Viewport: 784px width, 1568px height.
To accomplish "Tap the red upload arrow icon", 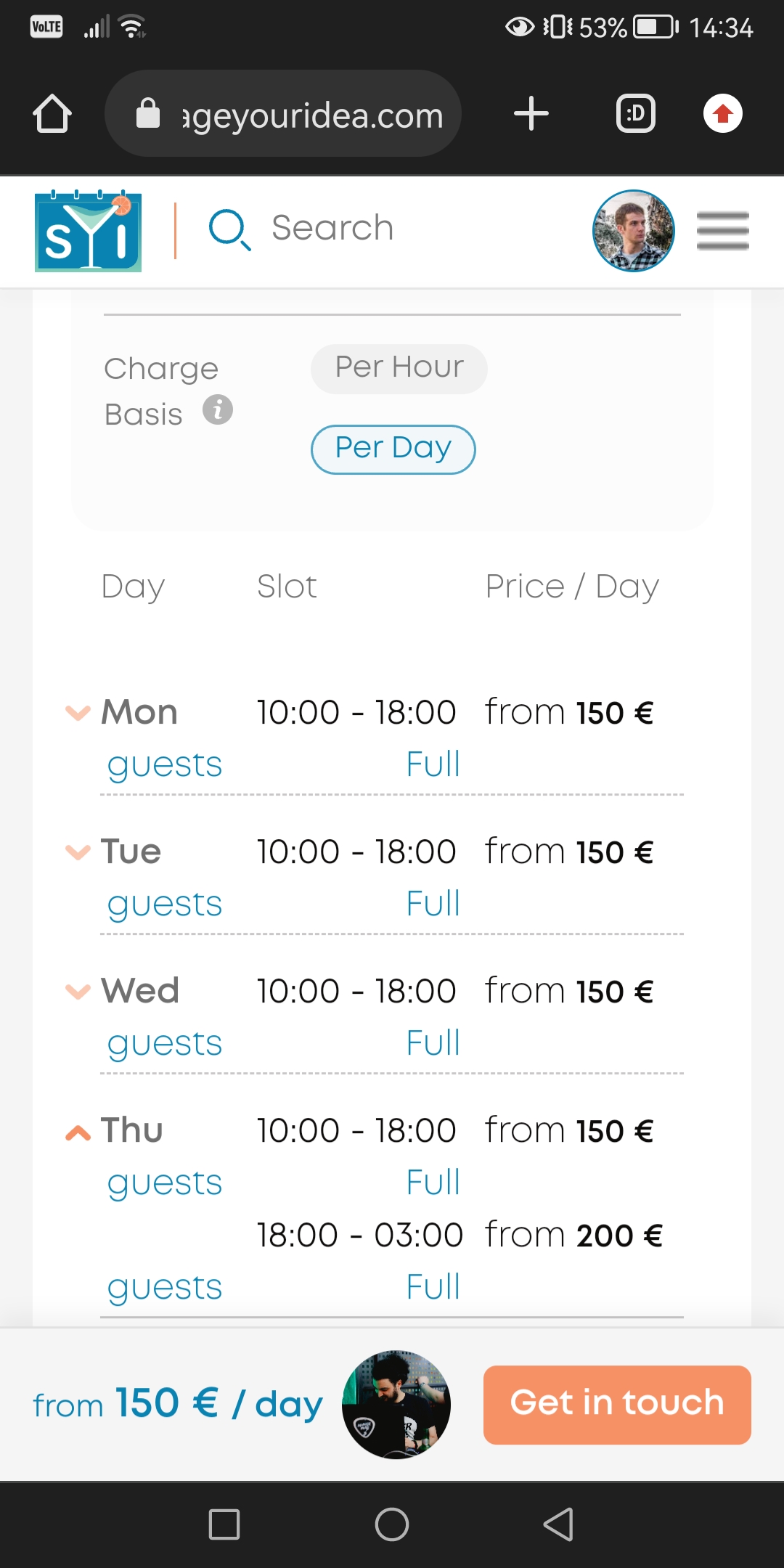I will (722, 114).
